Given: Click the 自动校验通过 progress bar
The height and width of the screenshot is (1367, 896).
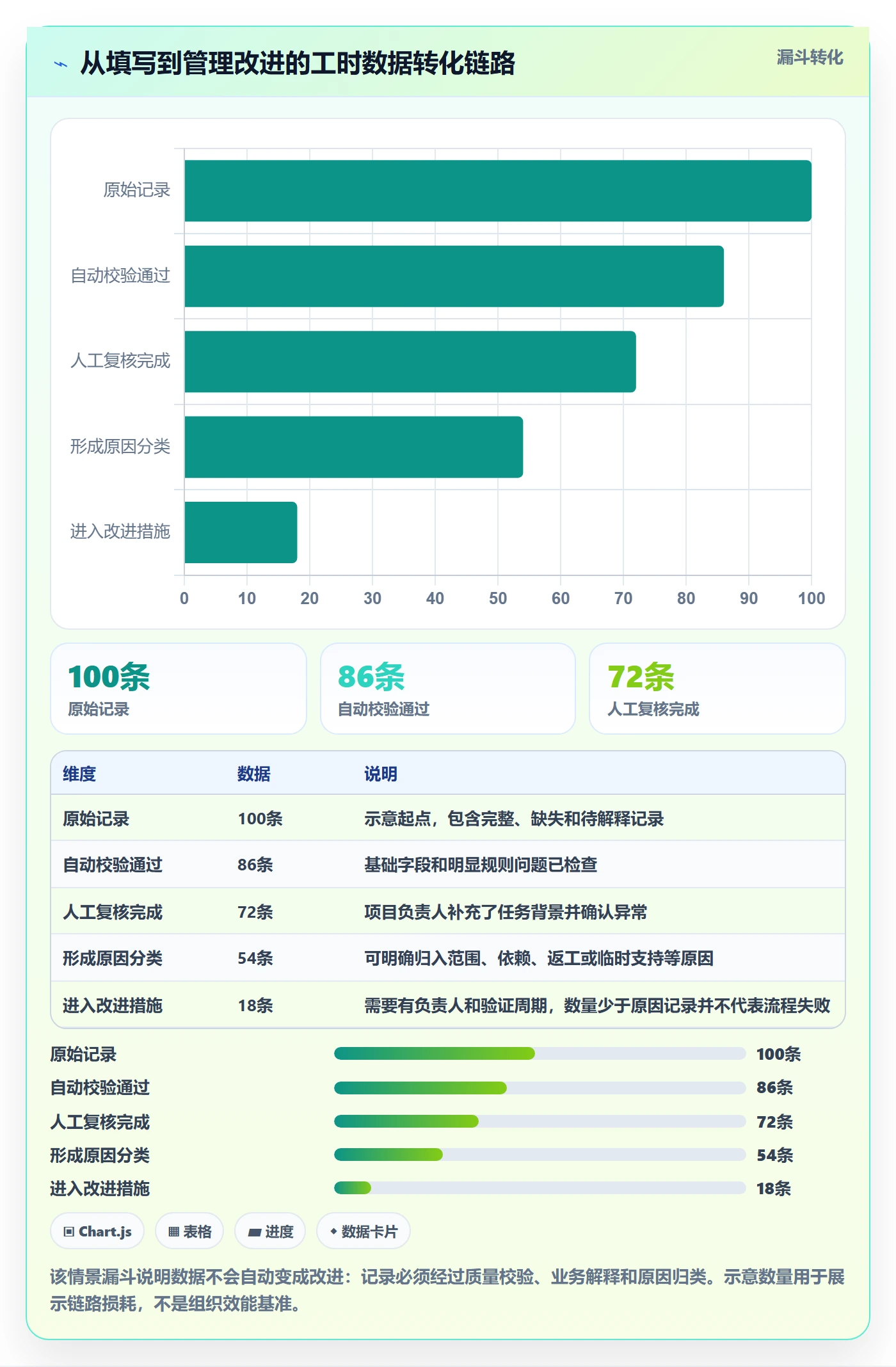Looking at the screenshot, I should [x=540, y=1087].
